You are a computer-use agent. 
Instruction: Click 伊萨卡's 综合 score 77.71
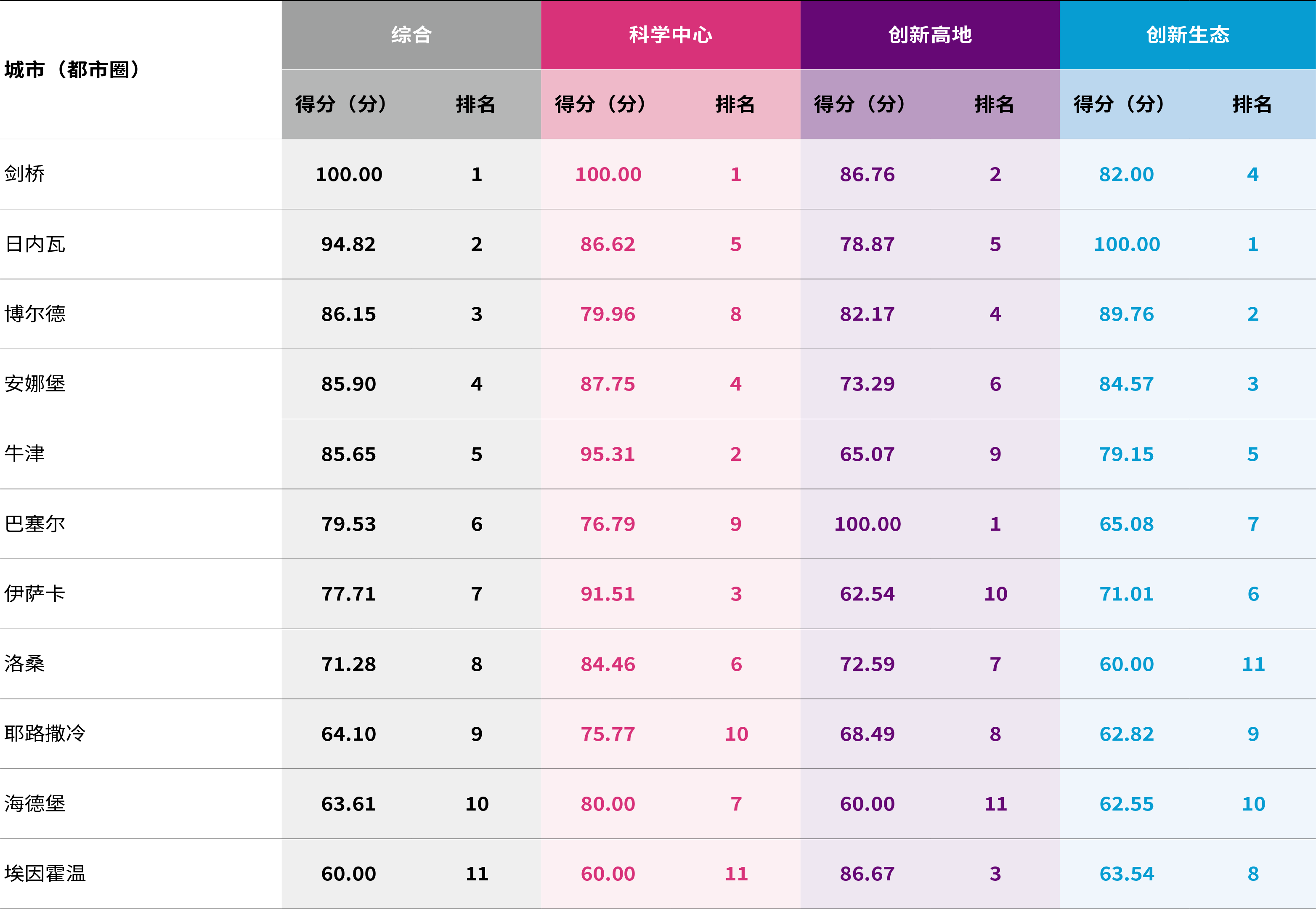pos(348,595)
